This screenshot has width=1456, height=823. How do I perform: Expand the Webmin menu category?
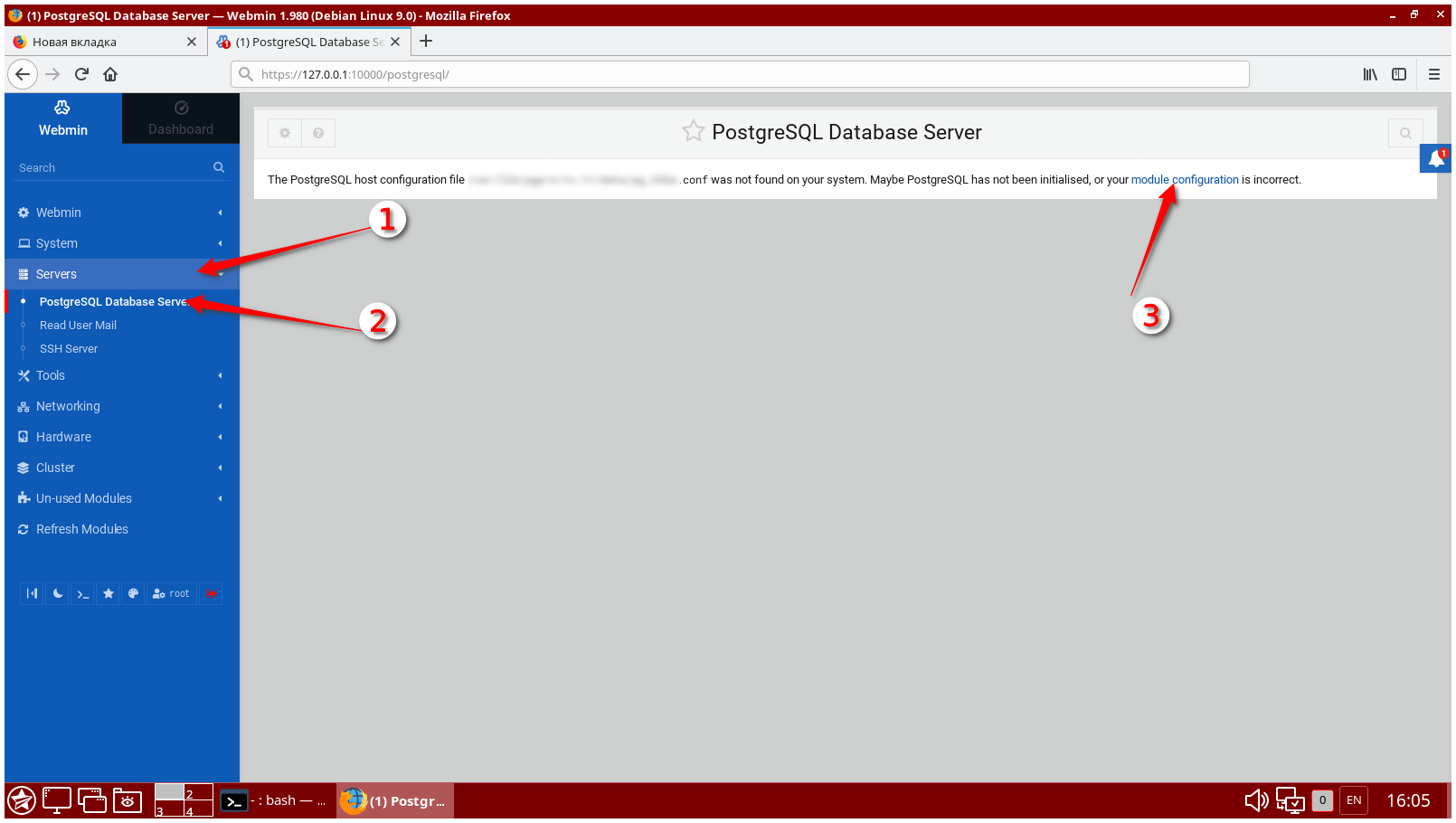click(x=122, y=213)
